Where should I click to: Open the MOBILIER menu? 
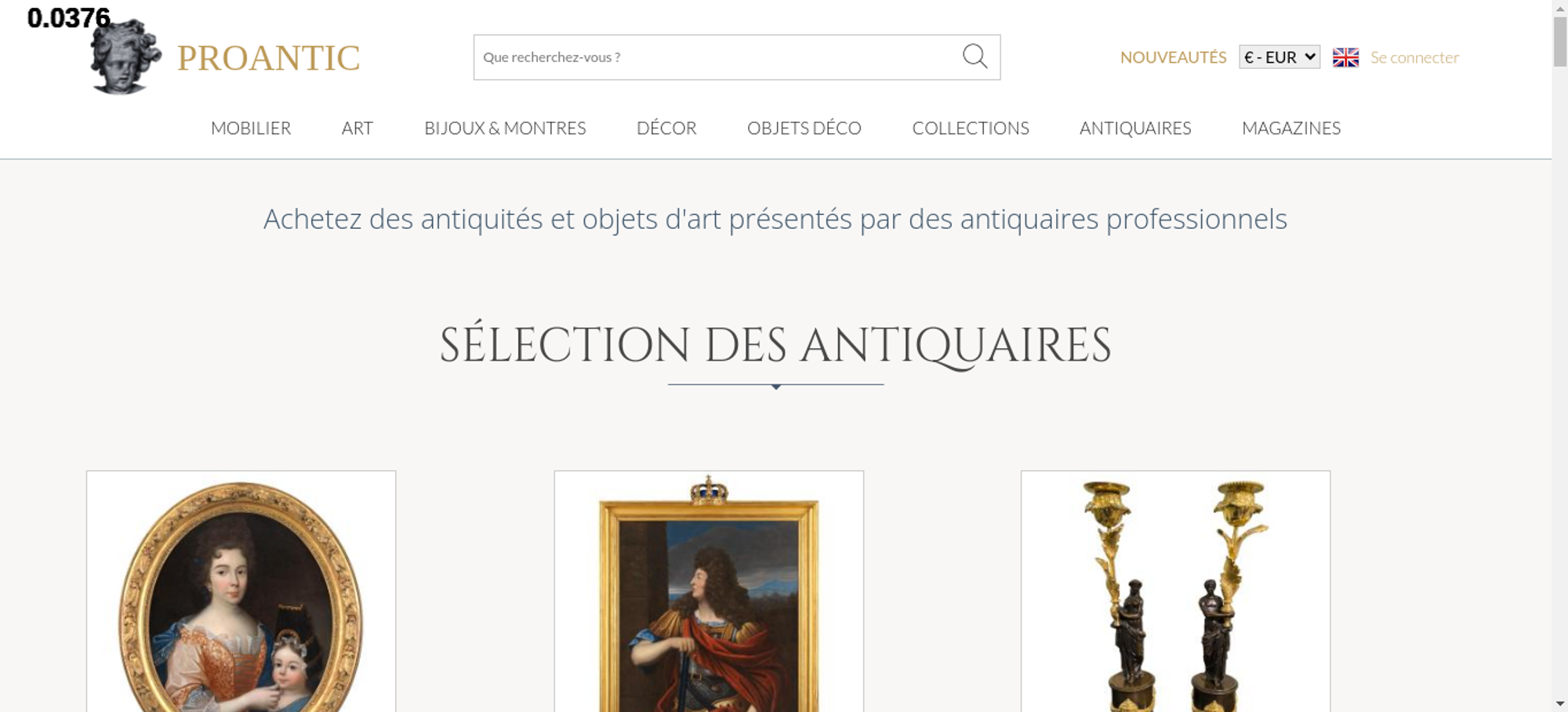(251, 128)
